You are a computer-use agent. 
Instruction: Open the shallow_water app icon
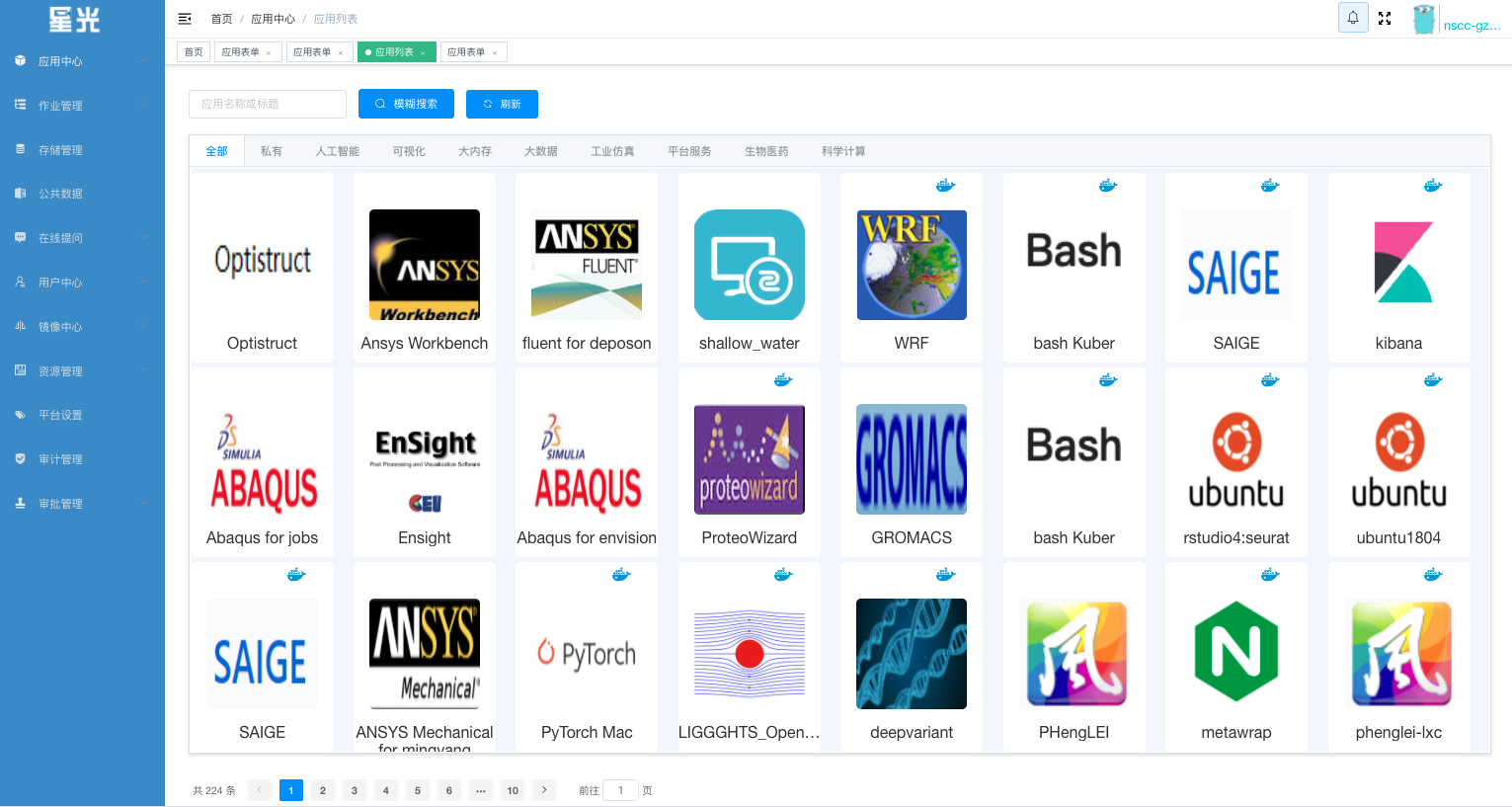click(750, 265)
